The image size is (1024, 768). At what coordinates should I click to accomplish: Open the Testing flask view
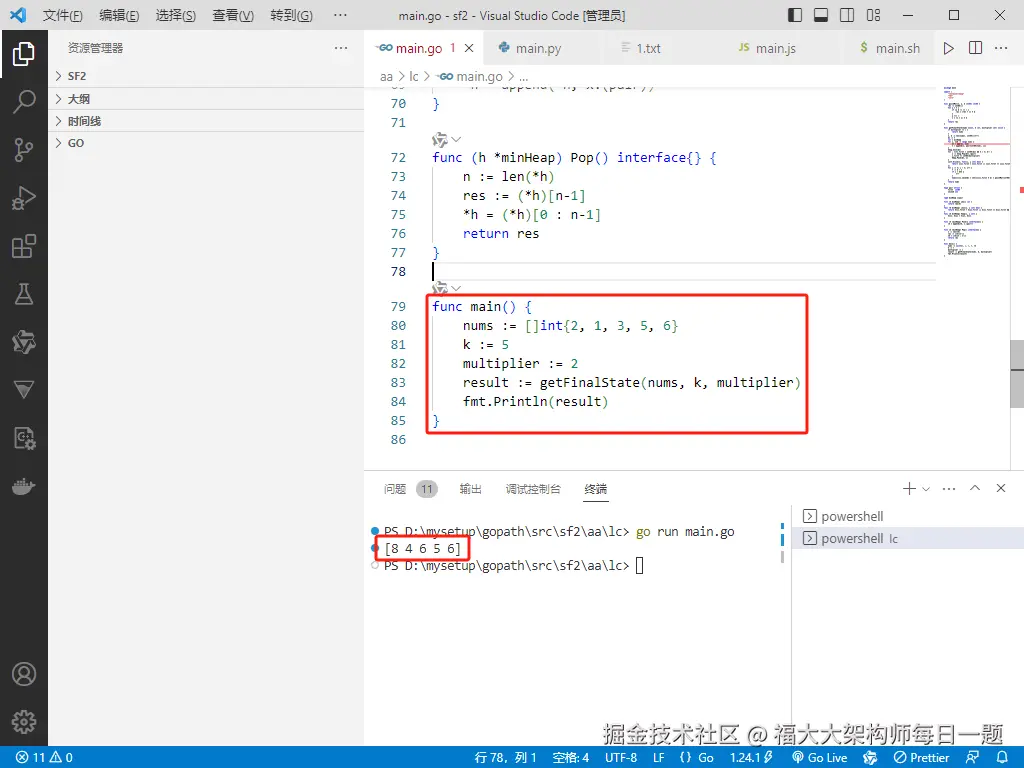(24, 294)
